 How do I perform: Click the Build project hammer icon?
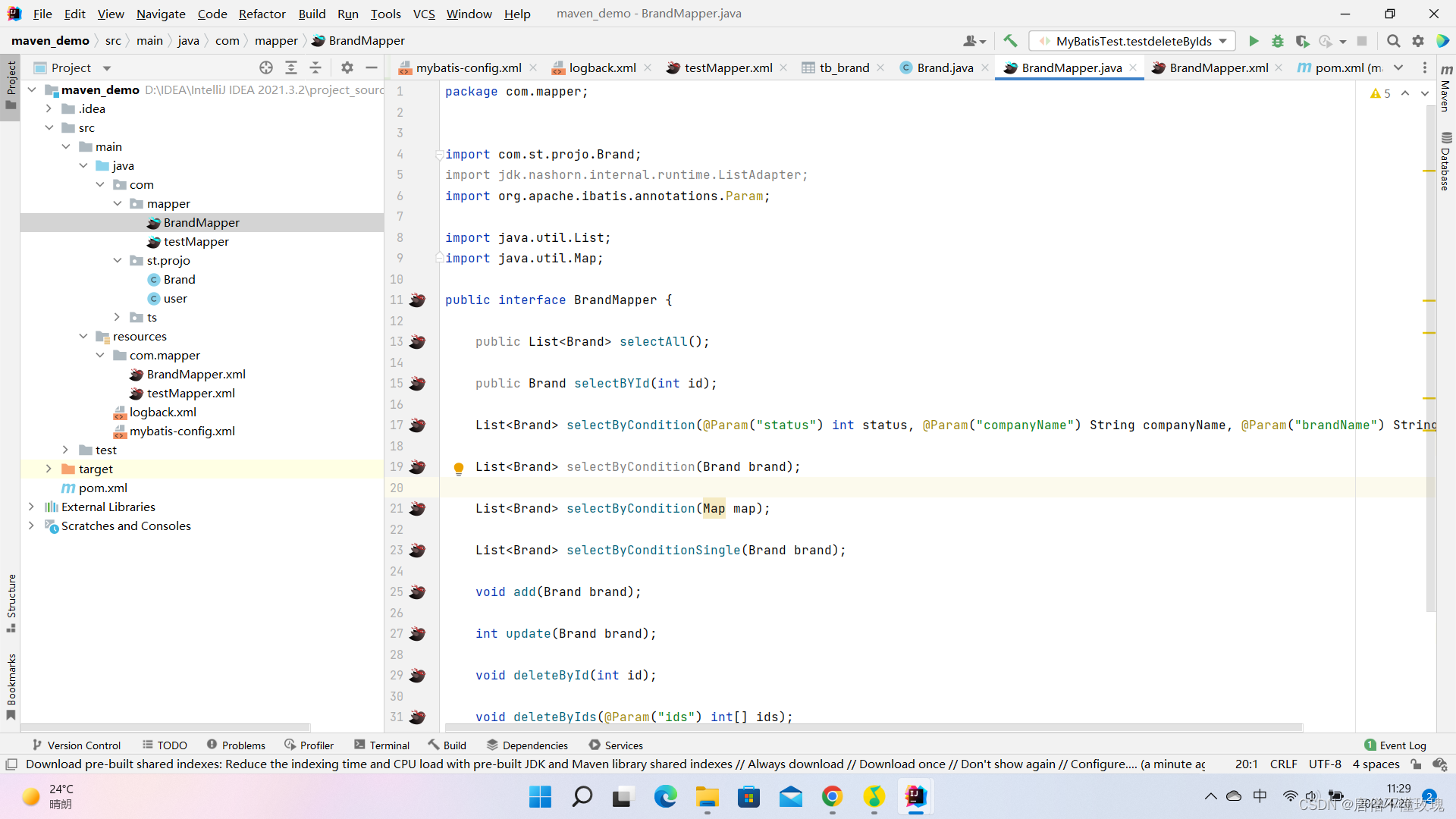[x=1010, y=41]
